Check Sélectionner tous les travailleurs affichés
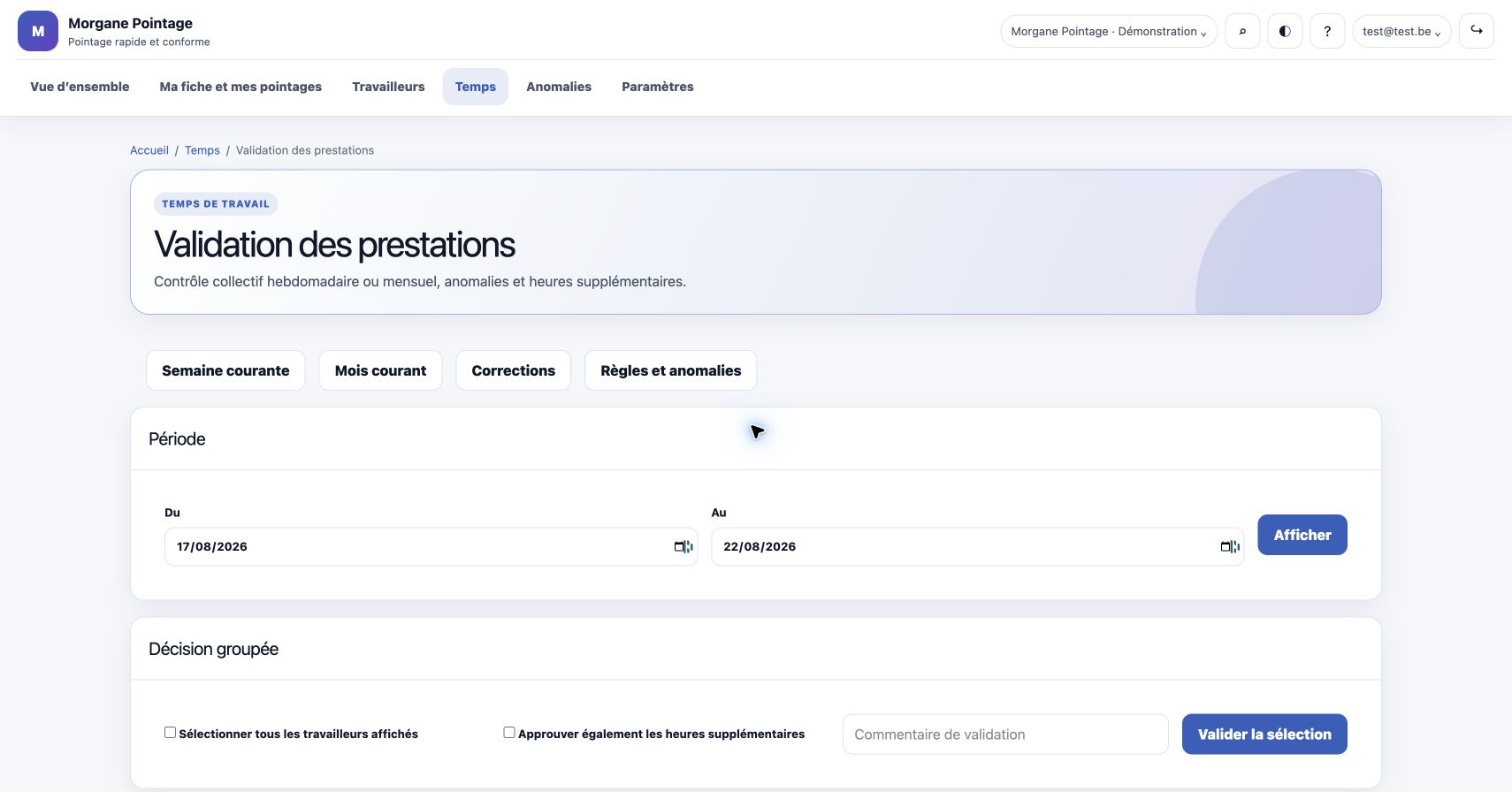This screenshot has width=1512, height=792. coord(170,732)
